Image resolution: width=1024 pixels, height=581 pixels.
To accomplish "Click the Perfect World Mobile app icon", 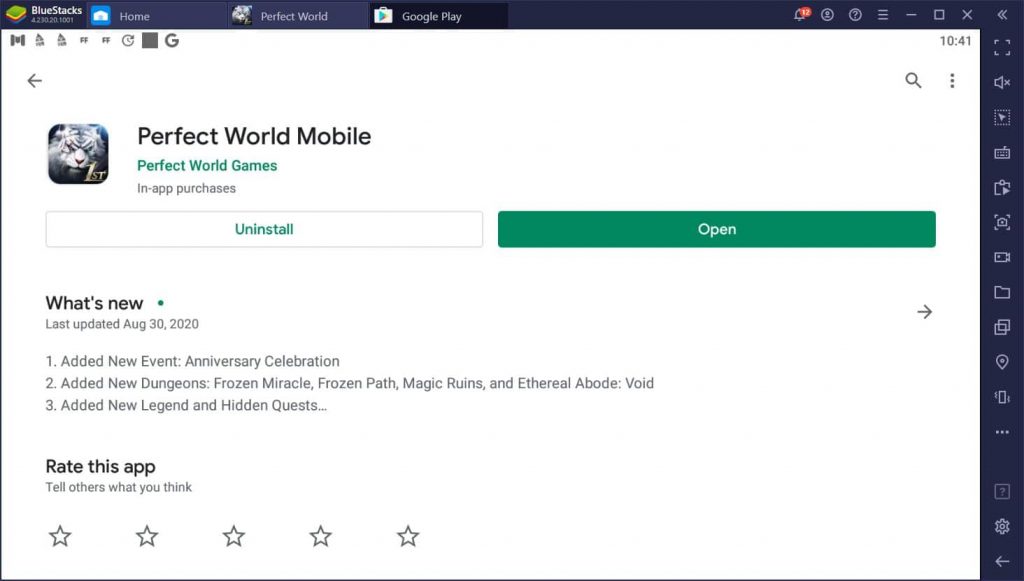I will click(x=78, y=154).
